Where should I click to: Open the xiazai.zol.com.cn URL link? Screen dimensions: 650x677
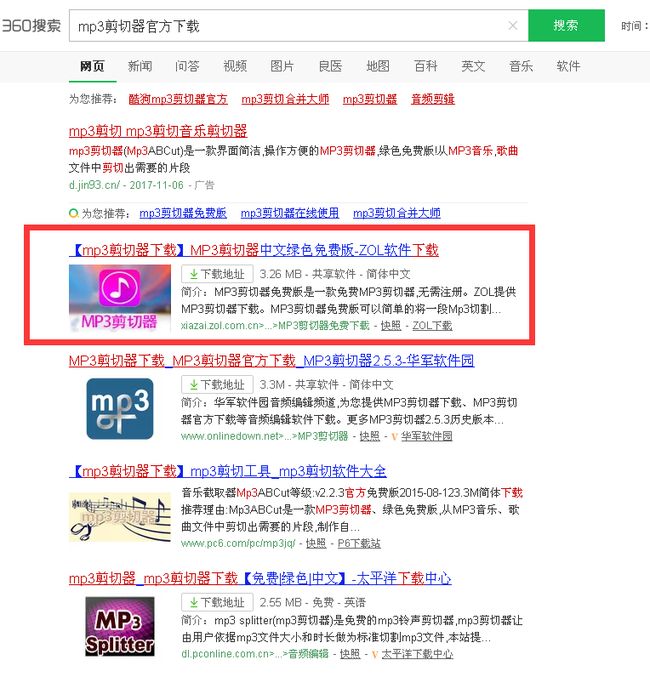[275, 325]
